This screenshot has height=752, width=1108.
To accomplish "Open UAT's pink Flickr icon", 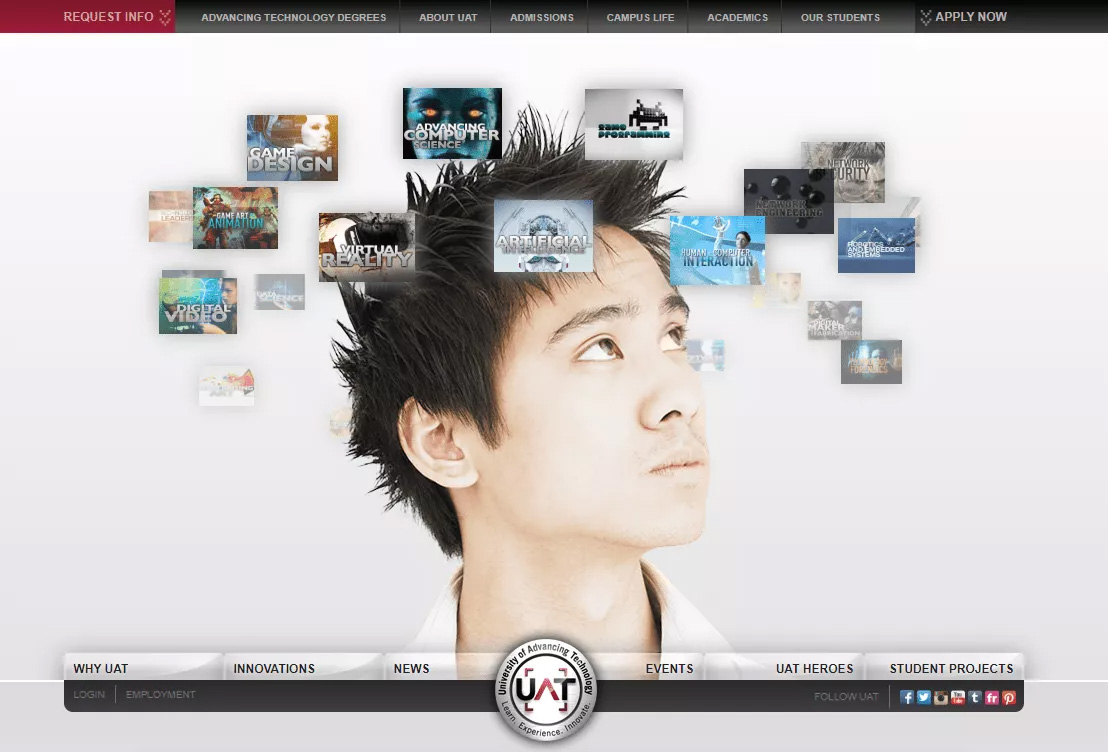I will 991,698.
